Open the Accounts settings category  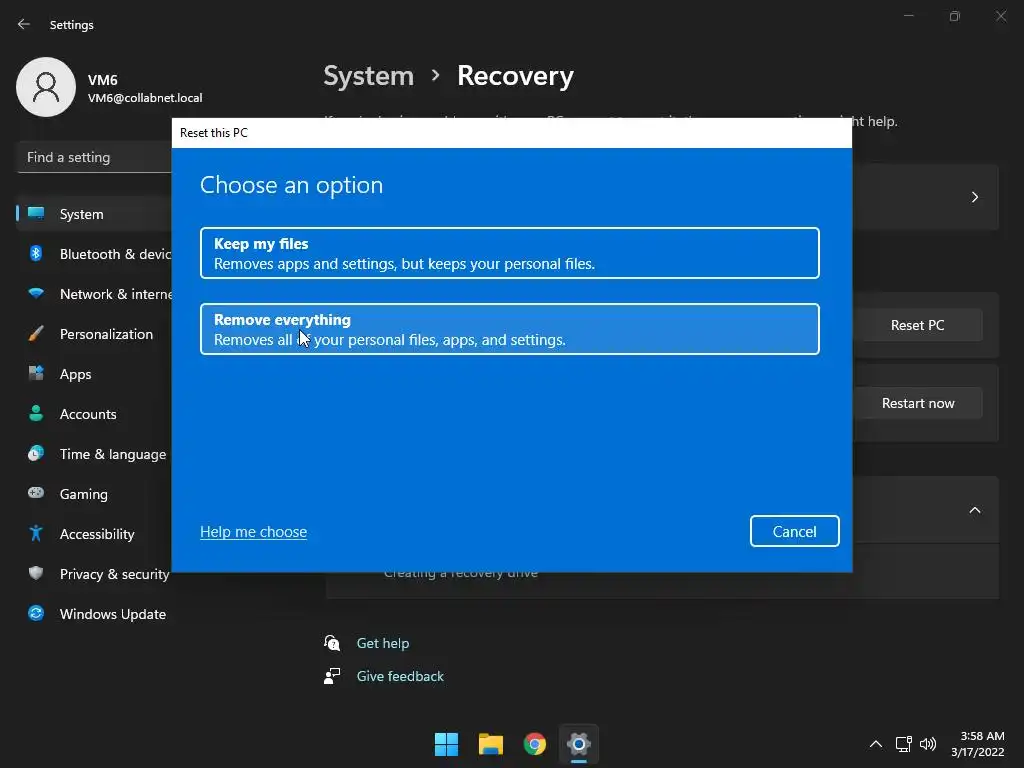pyautogui.click(x=94, y=414)
